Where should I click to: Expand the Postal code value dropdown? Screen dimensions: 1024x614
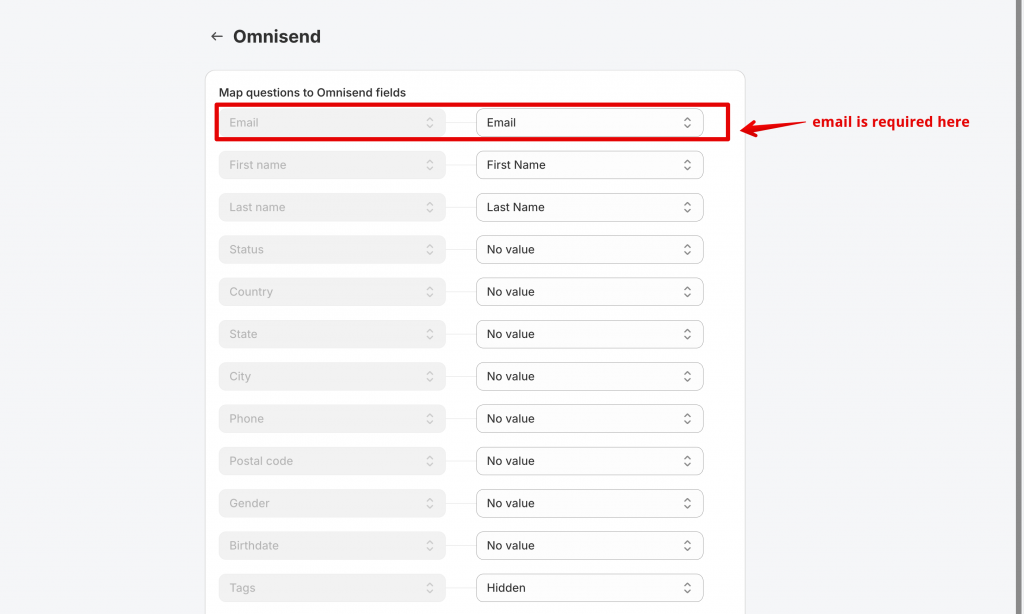(x=589, y=461)
